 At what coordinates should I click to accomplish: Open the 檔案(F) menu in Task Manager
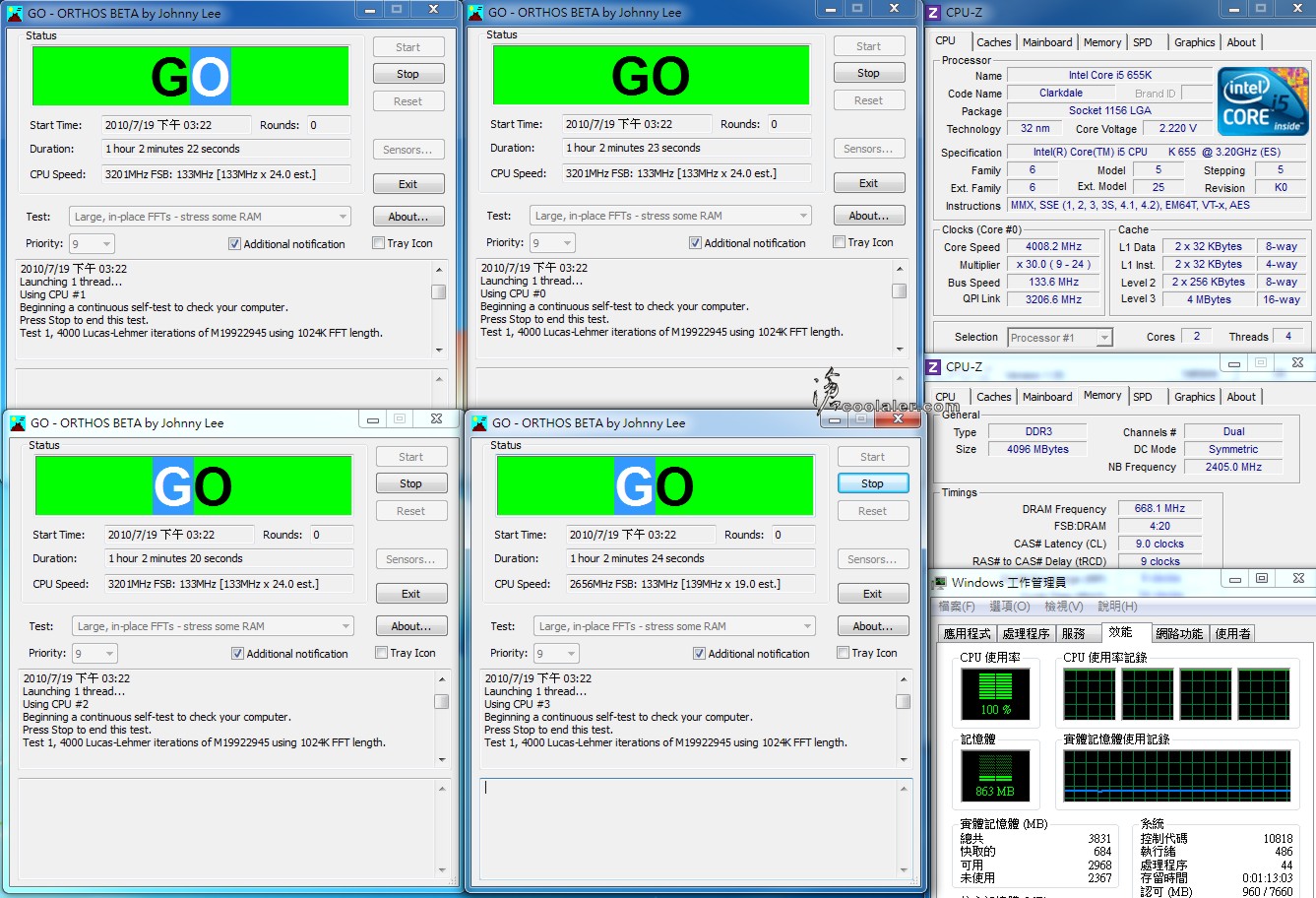tap(957, 607)
